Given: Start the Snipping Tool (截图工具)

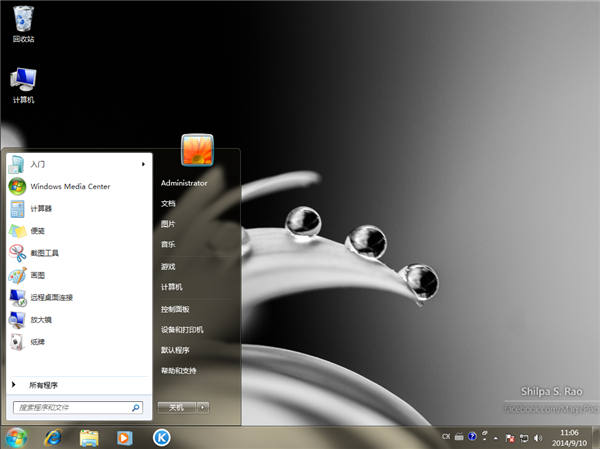Looking at the screenshot, I should tap(44, 253).
